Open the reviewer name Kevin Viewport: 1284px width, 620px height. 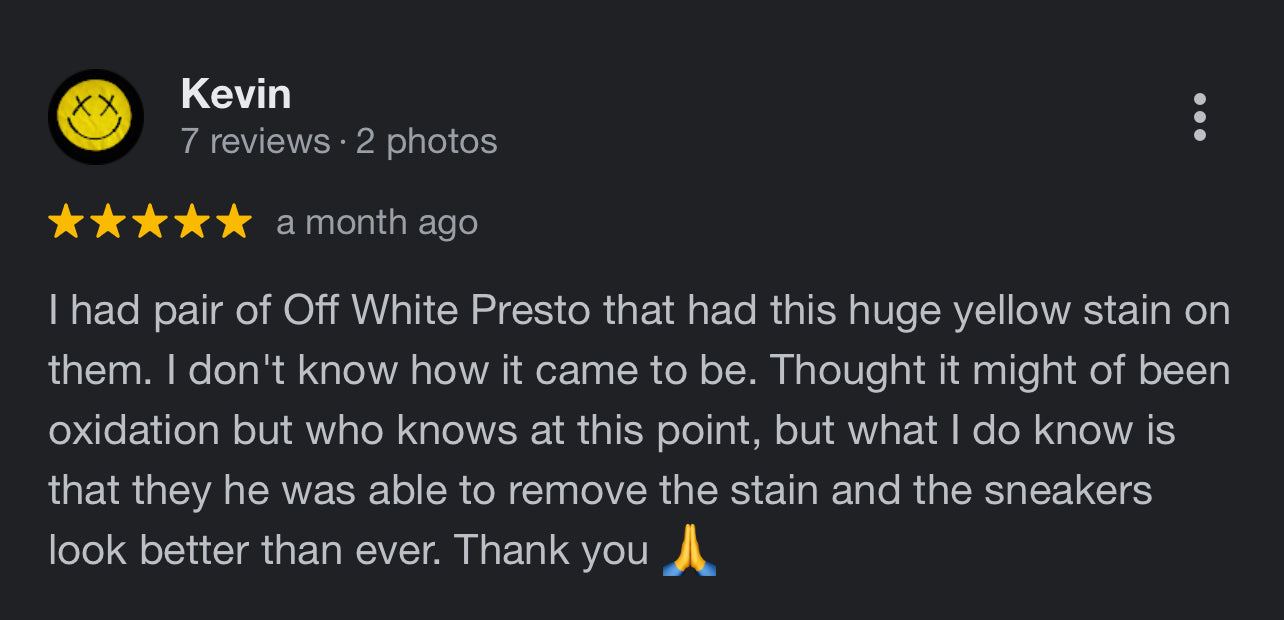pos(236,94)
